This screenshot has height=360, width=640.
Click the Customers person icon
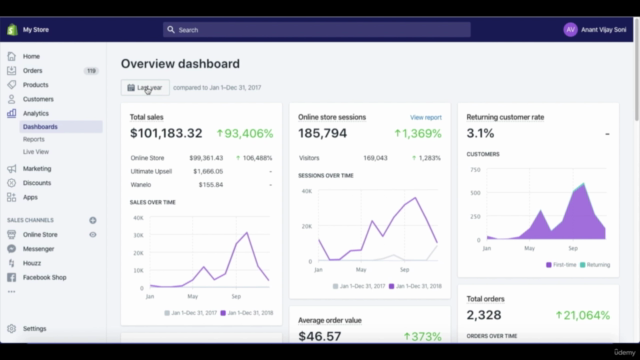coord(11,99)
